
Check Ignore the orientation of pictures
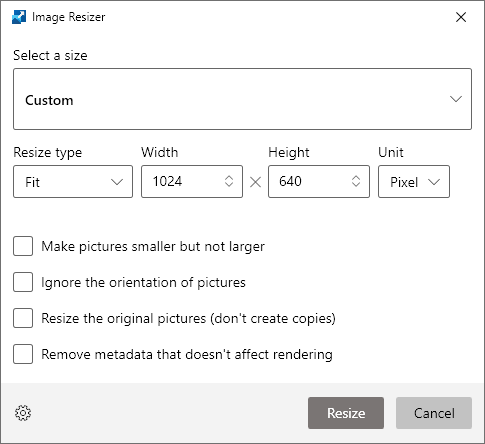[x=23, y=282]
